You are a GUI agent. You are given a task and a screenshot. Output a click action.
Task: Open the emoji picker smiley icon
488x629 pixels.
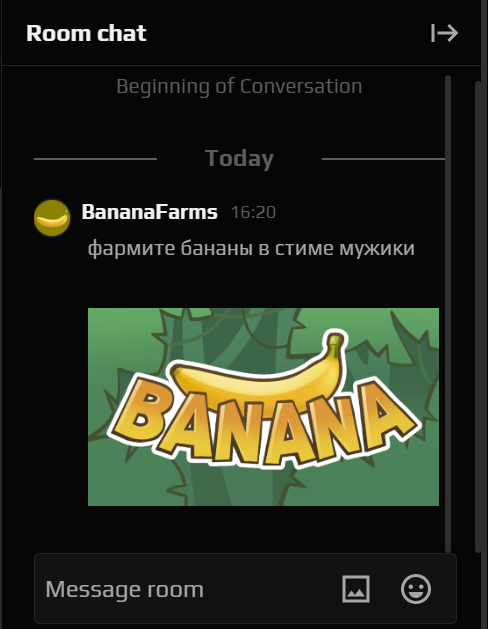[416, 589]
